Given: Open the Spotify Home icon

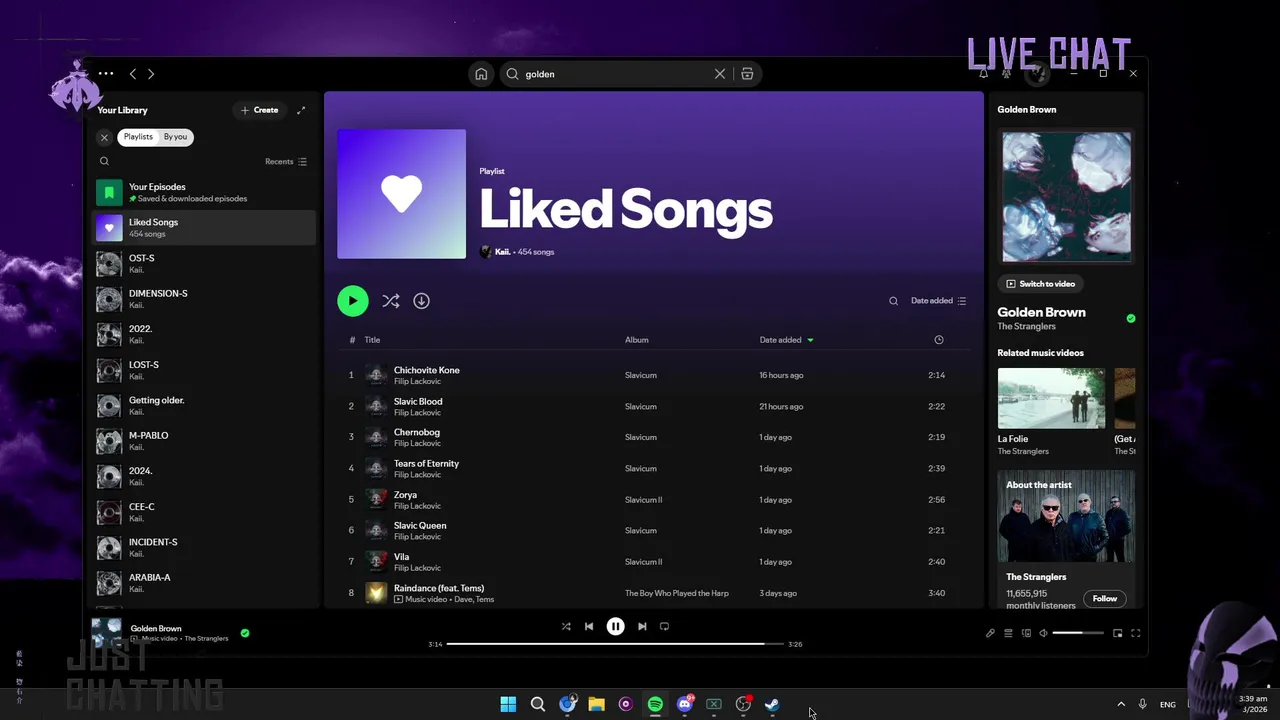Looking at the screenshot, I should (x=481, y=74).
